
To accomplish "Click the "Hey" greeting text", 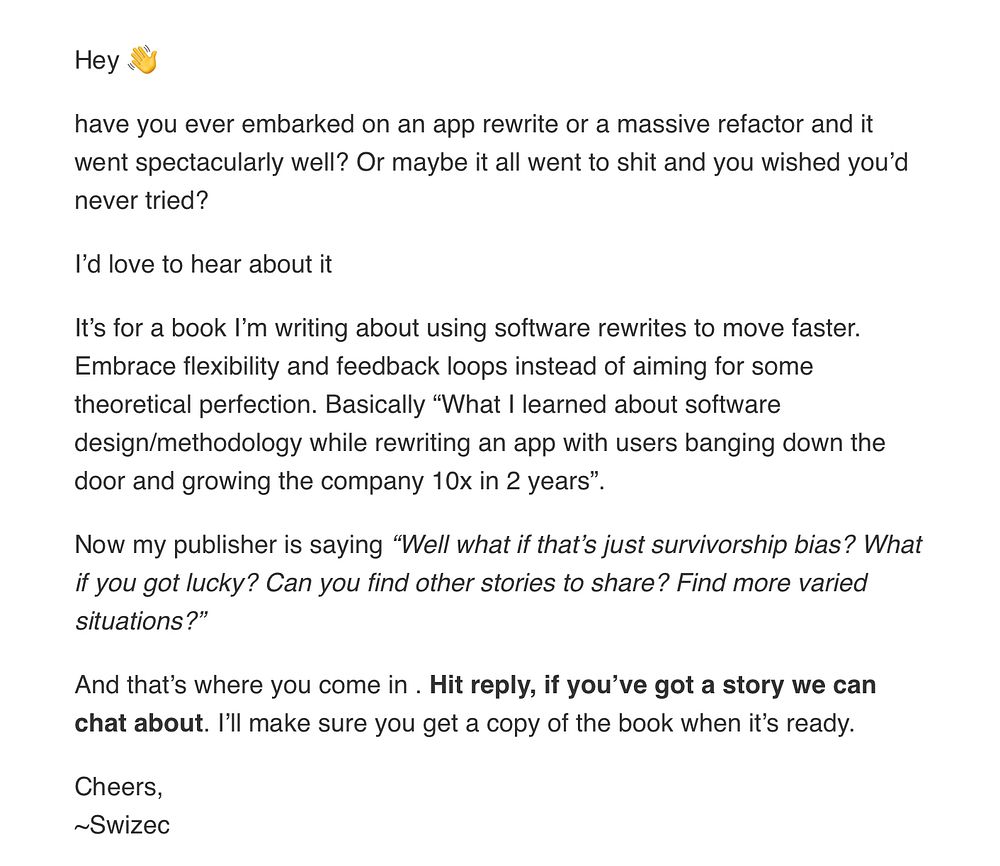I will pyautogui.click(x=97, y=61).
